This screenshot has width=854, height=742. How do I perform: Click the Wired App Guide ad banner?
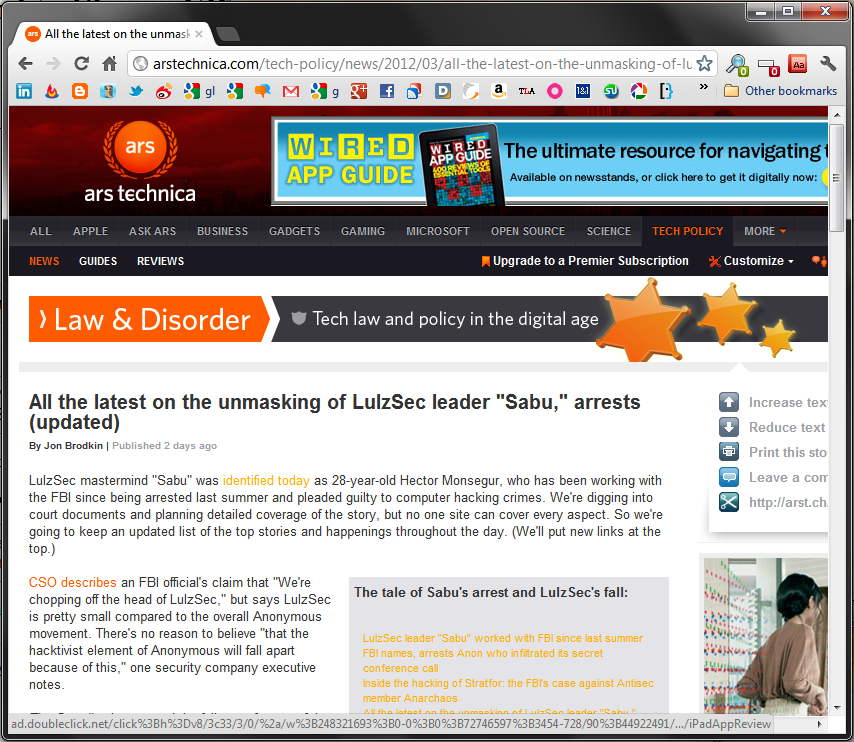point(550,162)
